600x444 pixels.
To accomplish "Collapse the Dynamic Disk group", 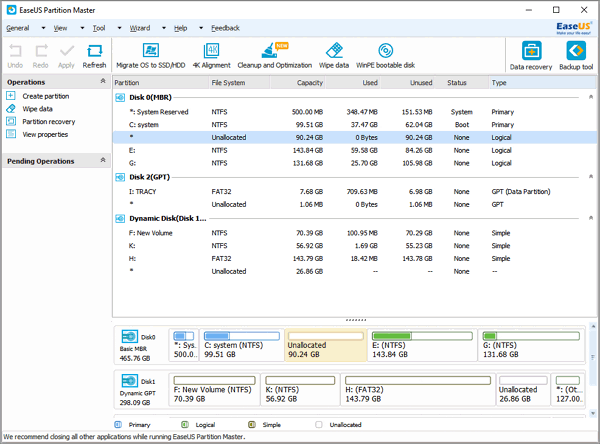I will click(x=590, y=218).
